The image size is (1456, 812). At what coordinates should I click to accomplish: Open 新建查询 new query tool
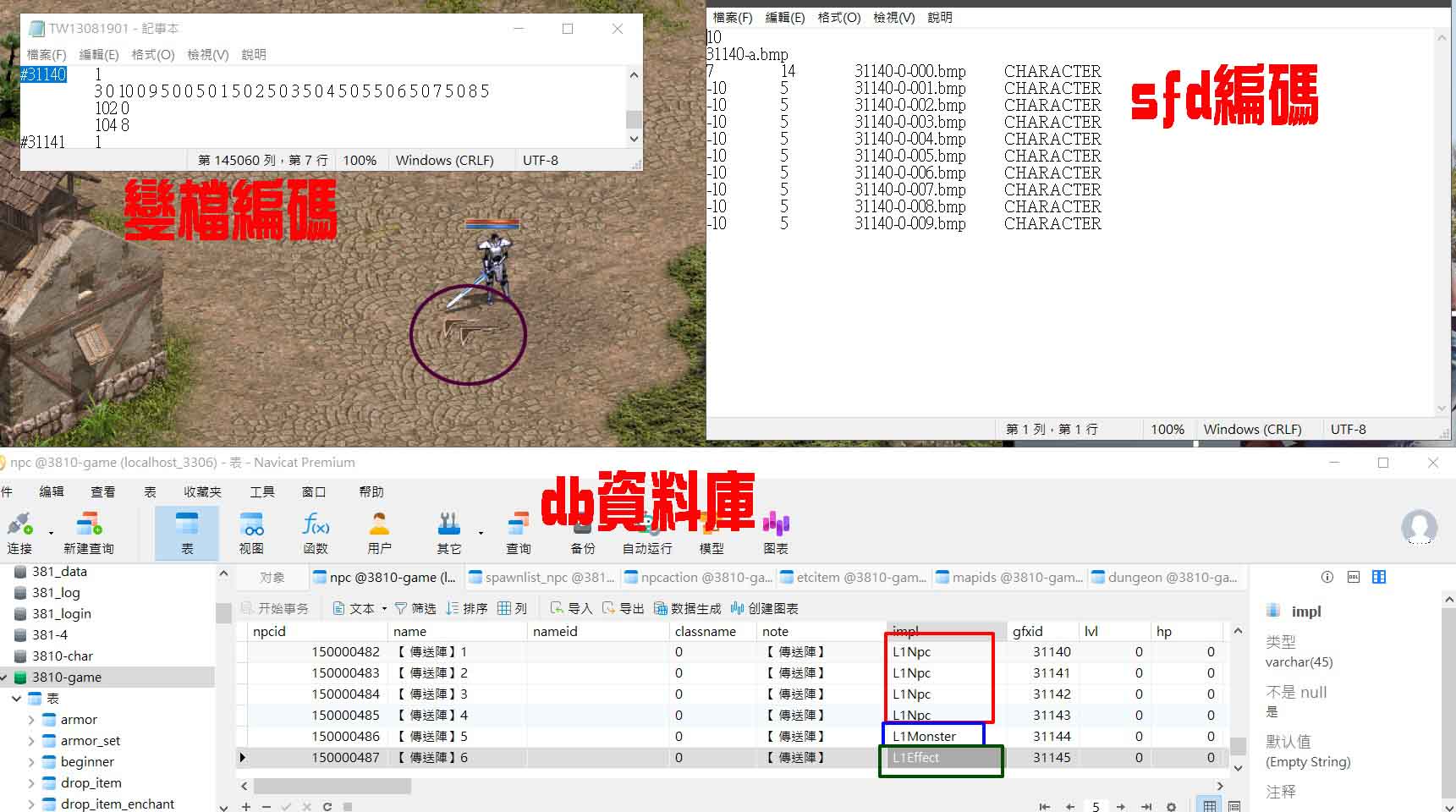tap(89, 532)
